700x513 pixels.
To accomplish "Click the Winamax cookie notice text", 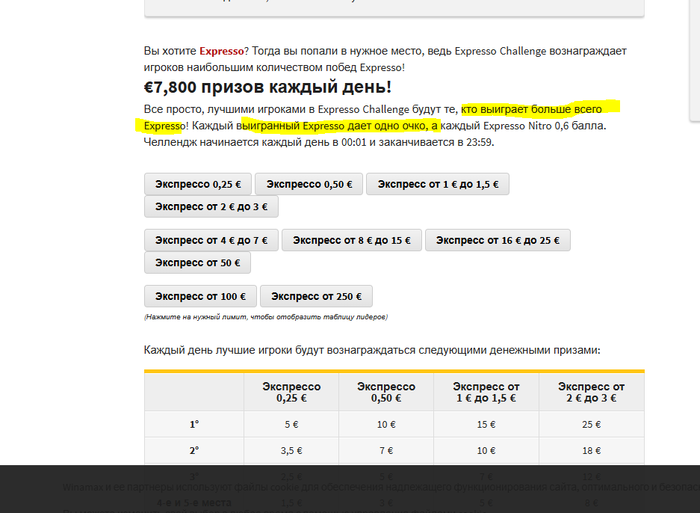I will click(381, 487).
